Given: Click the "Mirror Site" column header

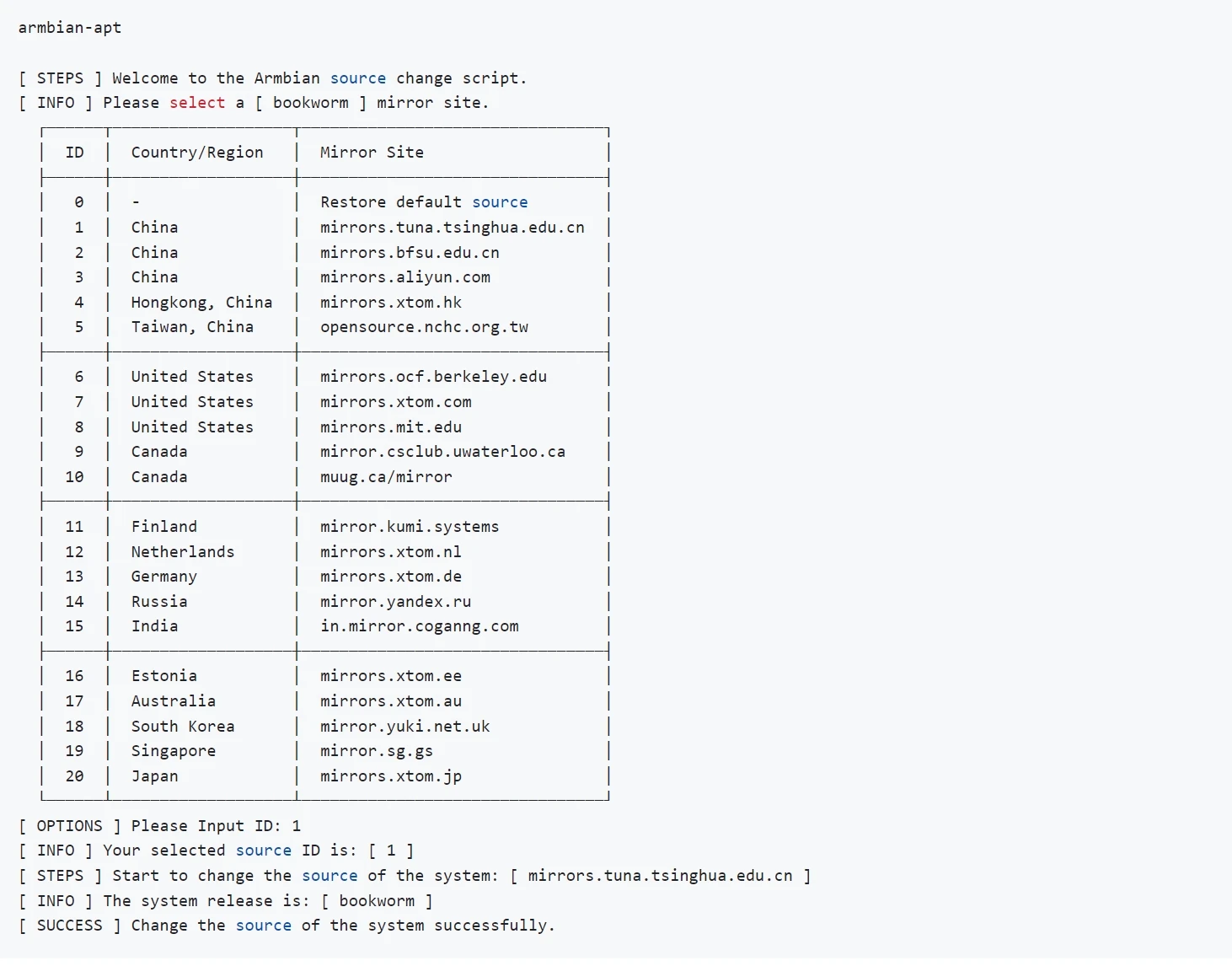Looking at the screenshot, I should (x=372, y=153).
